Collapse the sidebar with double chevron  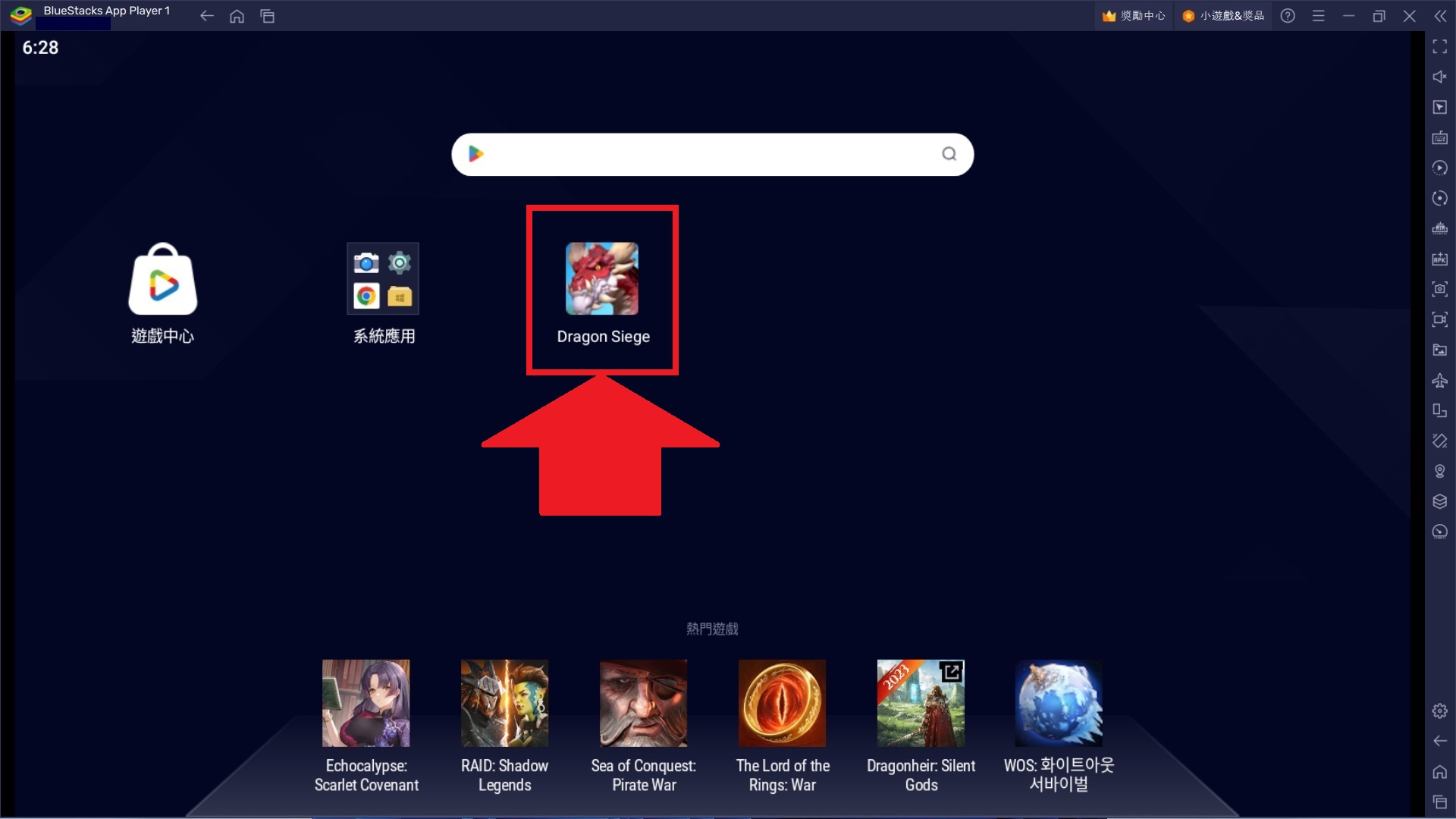pos(1439,16)
